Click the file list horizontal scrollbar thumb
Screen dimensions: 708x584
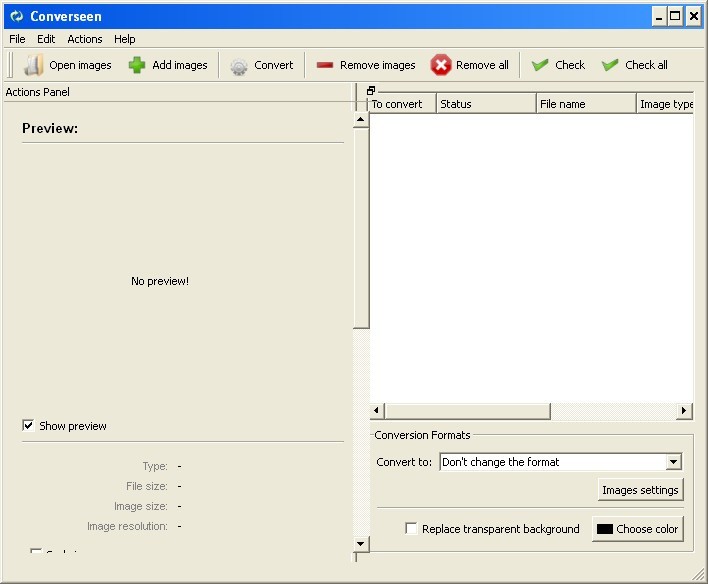[x=467, y=411]
